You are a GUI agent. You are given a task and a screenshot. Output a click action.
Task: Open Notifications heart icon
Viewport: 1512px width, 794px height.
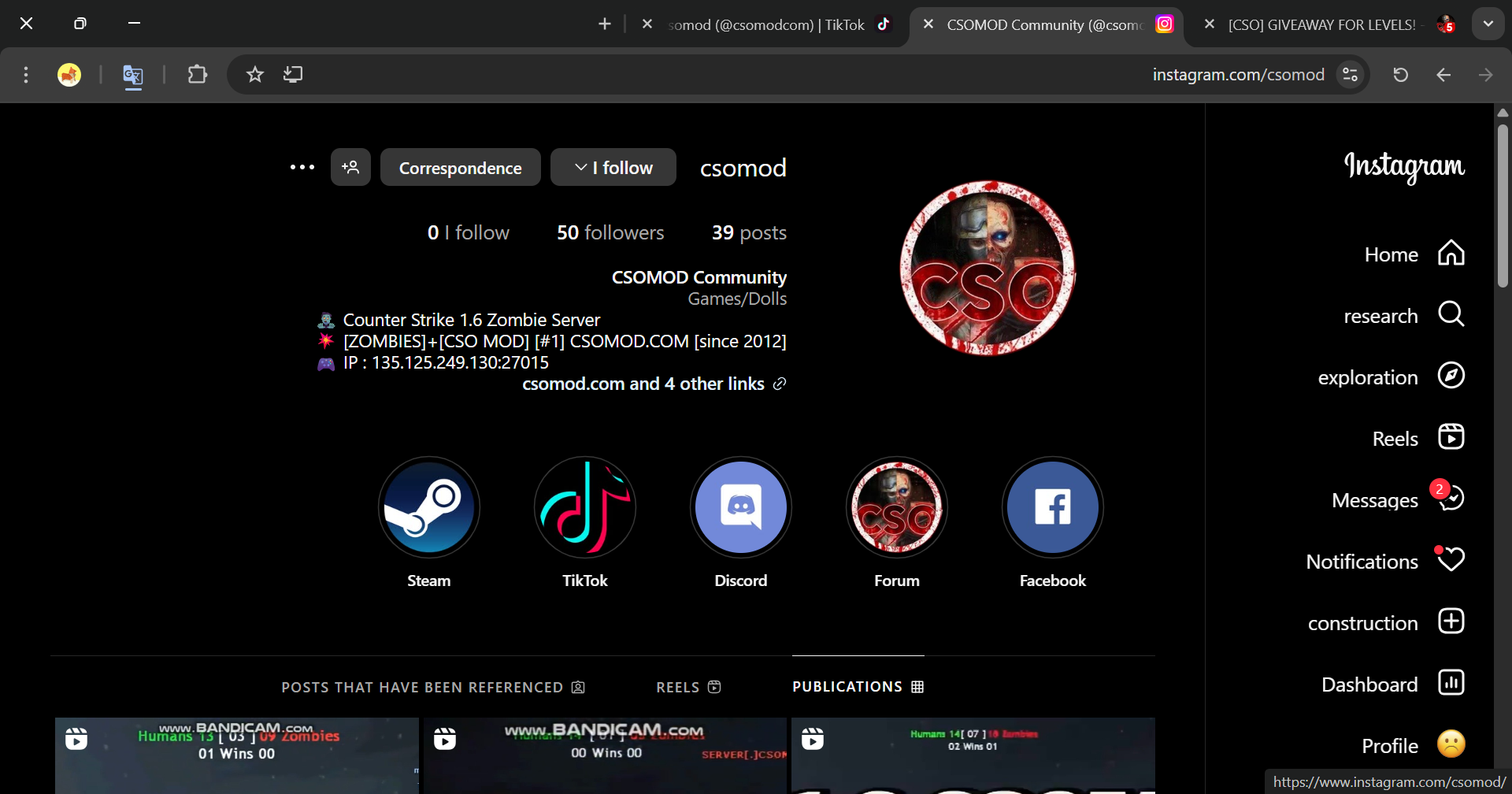(x=1451, y=560)
